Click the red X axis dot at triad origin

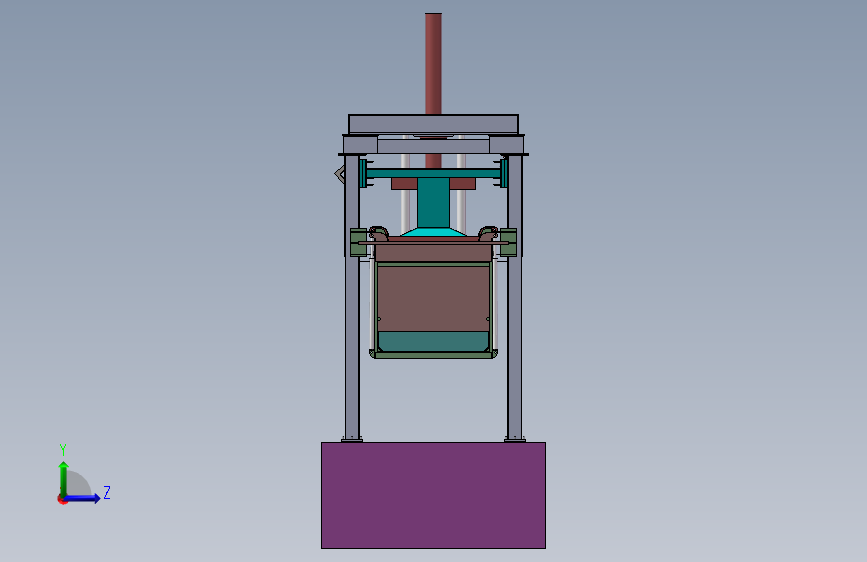pos(62,500)
